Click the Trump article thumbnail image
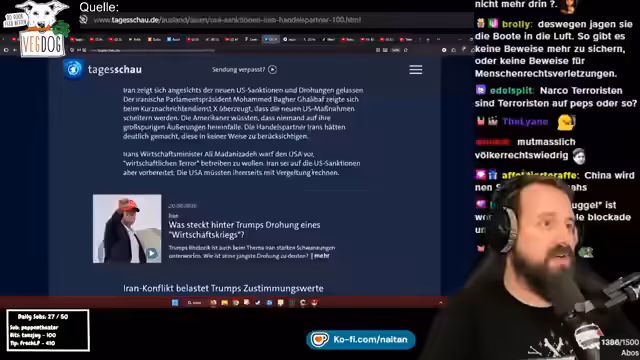640x360 pixels. 127,229
